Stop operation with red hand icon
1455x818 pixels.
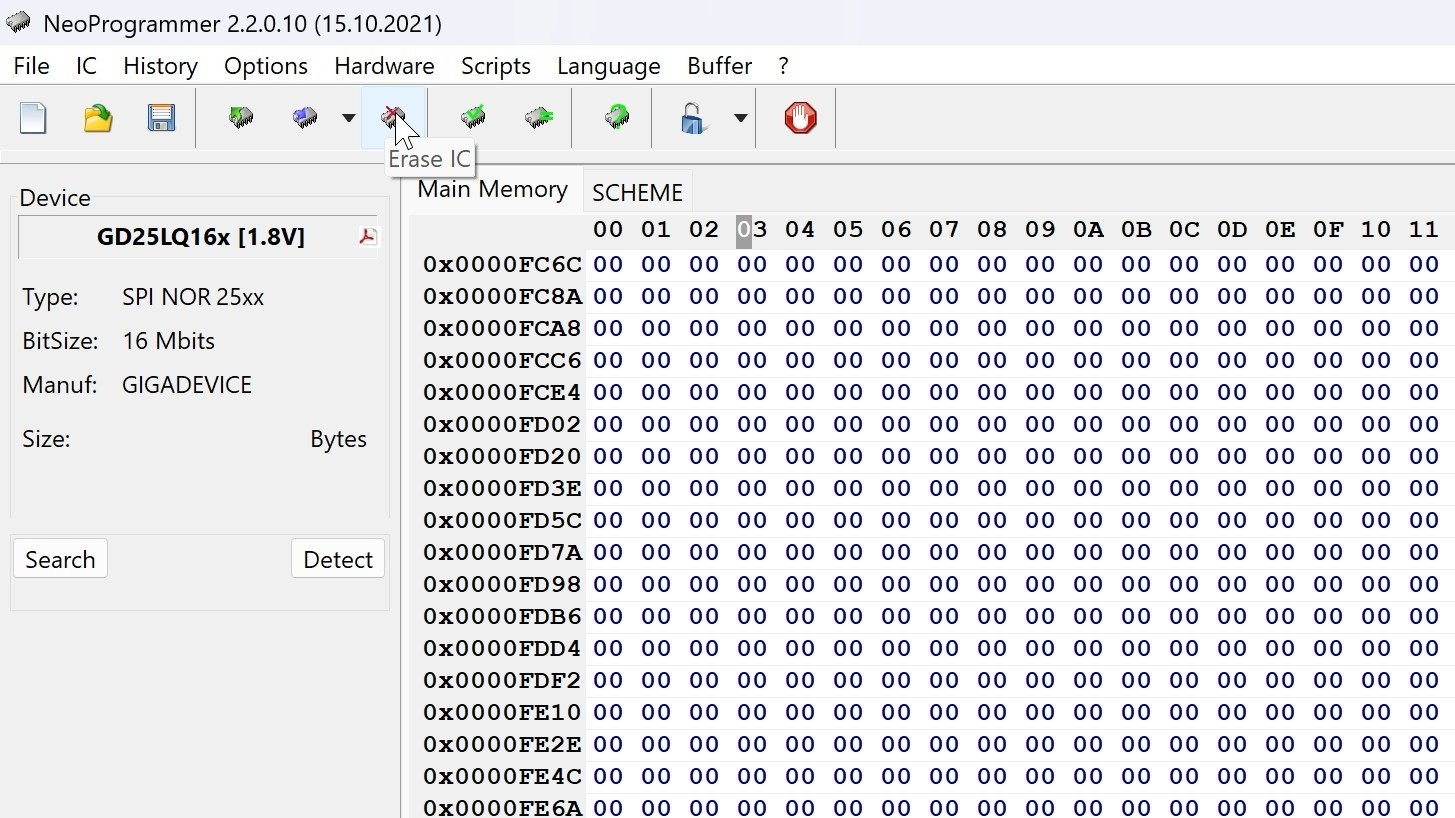click(800, 118)
